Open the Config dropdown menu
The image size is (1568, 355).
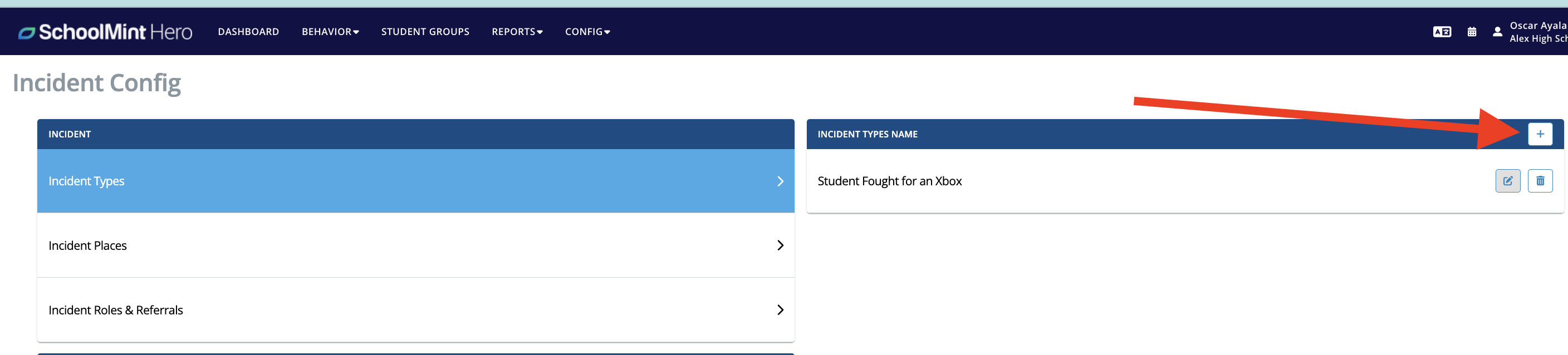(587, 32)
